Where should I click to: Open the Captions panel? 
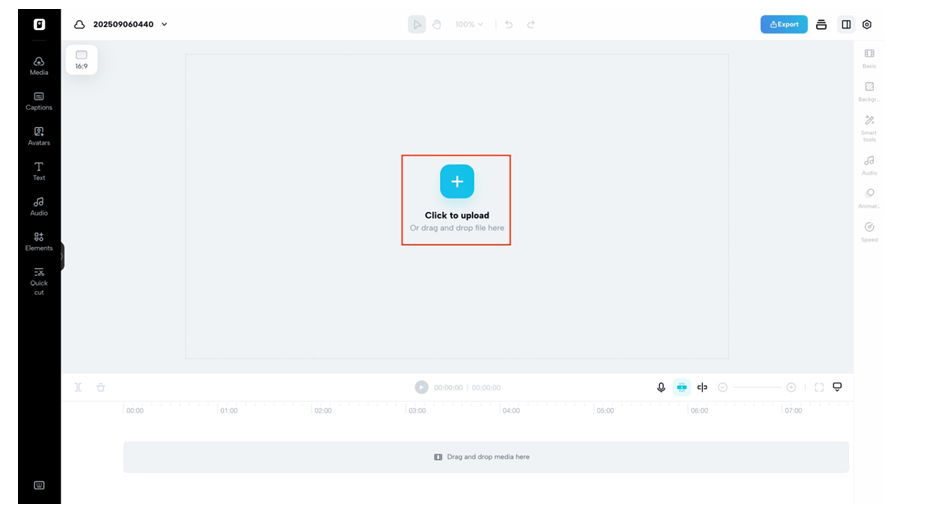pyautogui.click(x=39, y=100)
